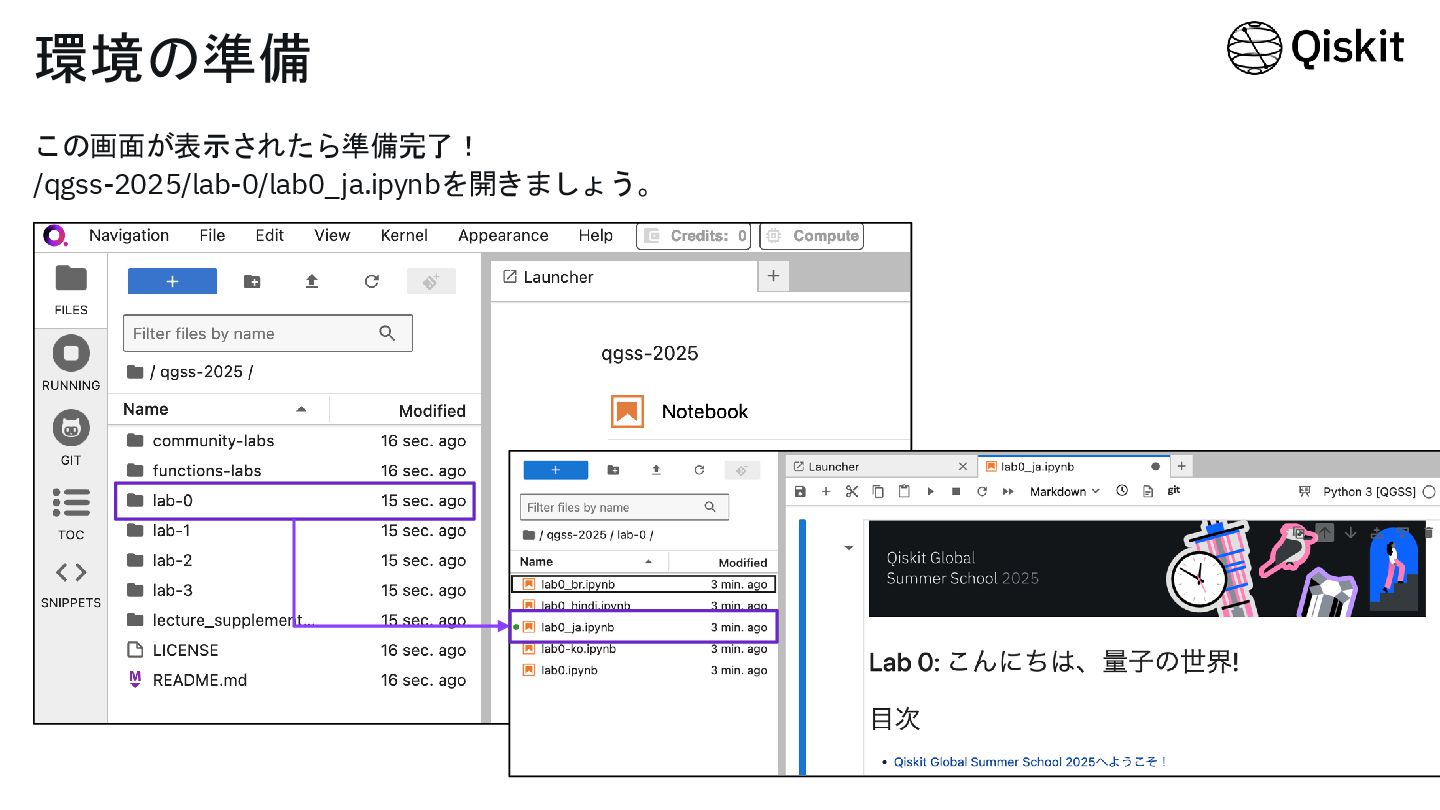Open the SNIPPETS sidebar panel
1440x810 pixels.
point(71,584)
